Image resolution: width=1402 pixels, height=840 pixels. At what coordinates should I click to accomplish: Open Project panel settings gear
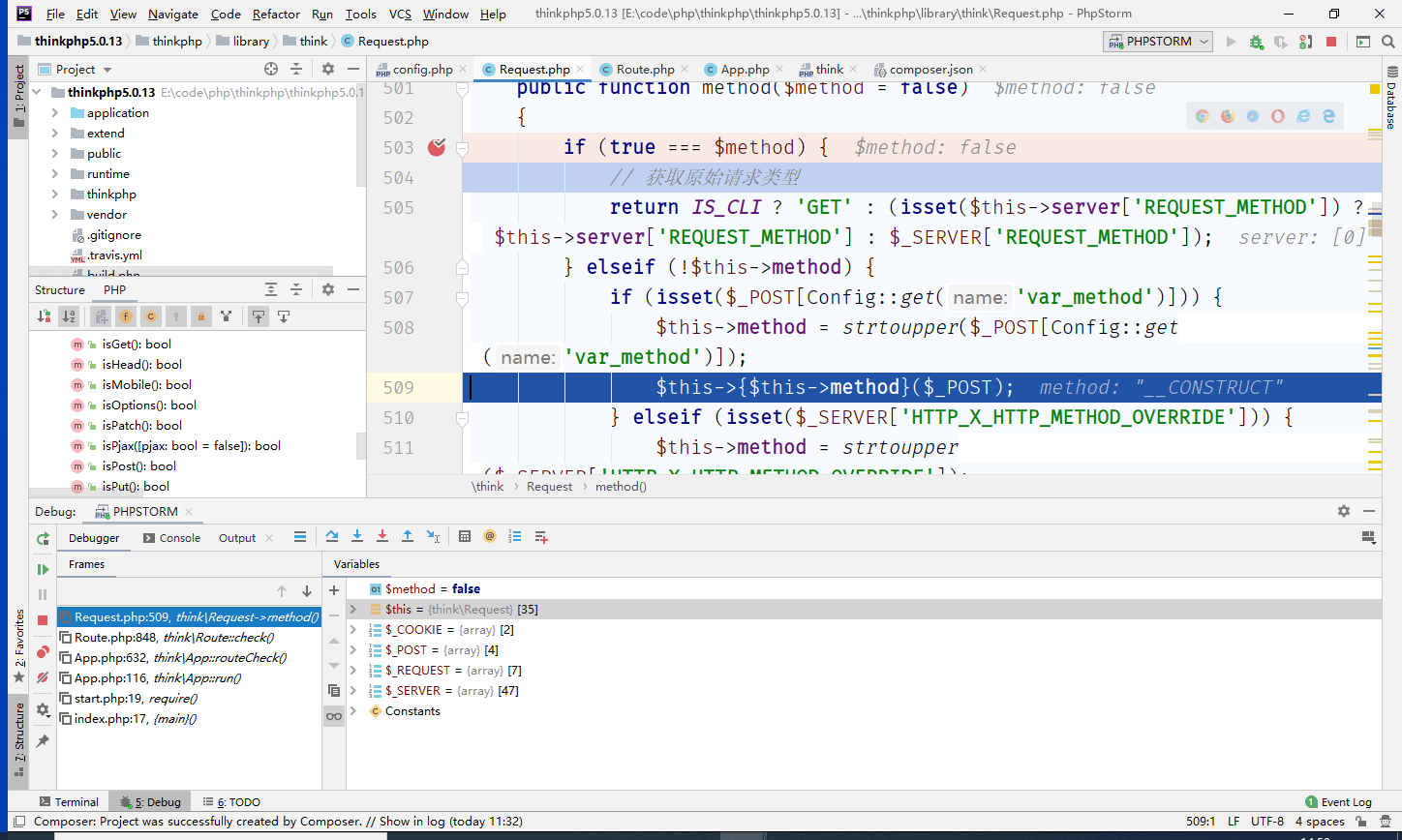point(328,69)
